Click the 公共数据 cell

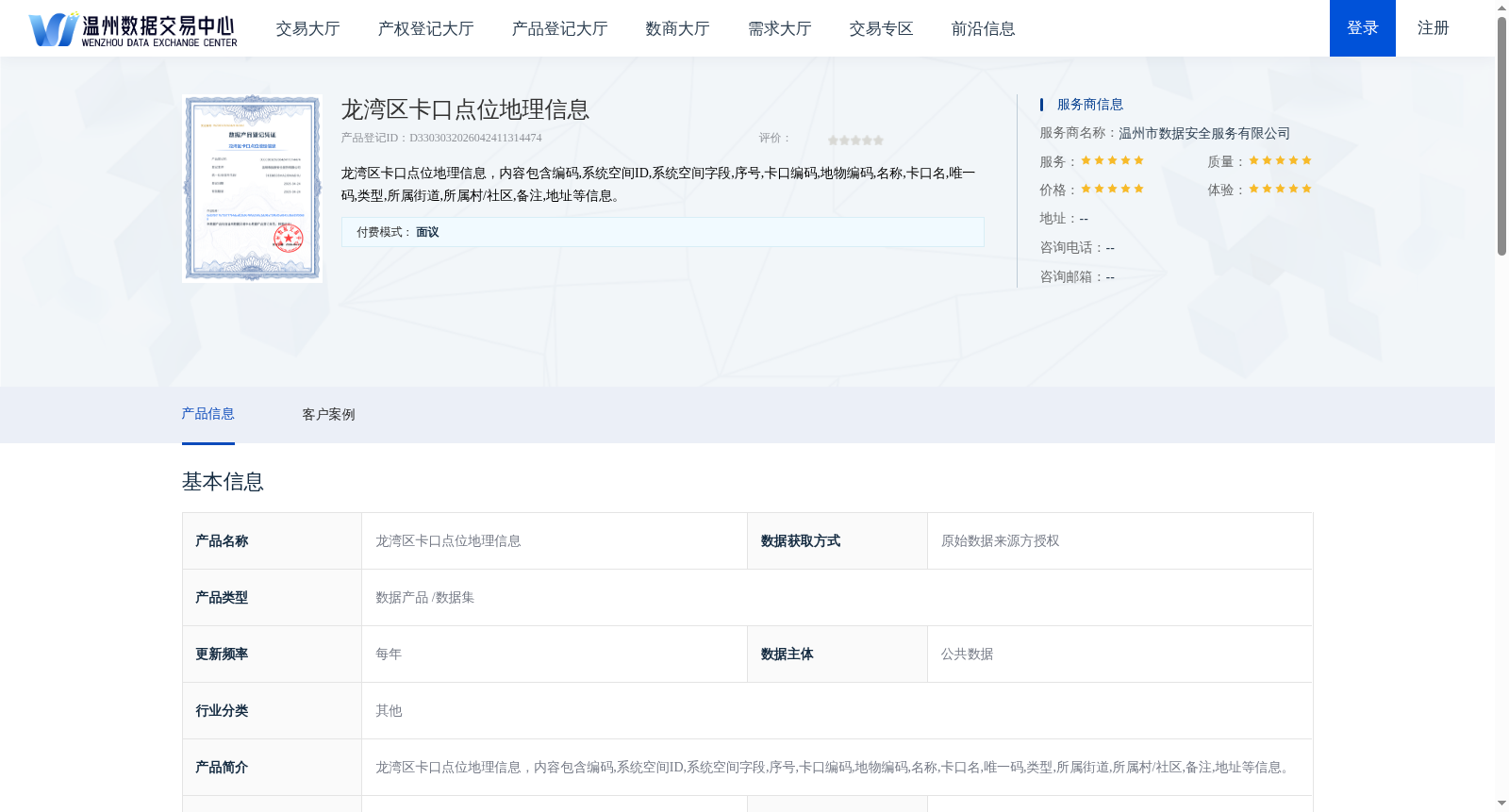point(1120,655)
